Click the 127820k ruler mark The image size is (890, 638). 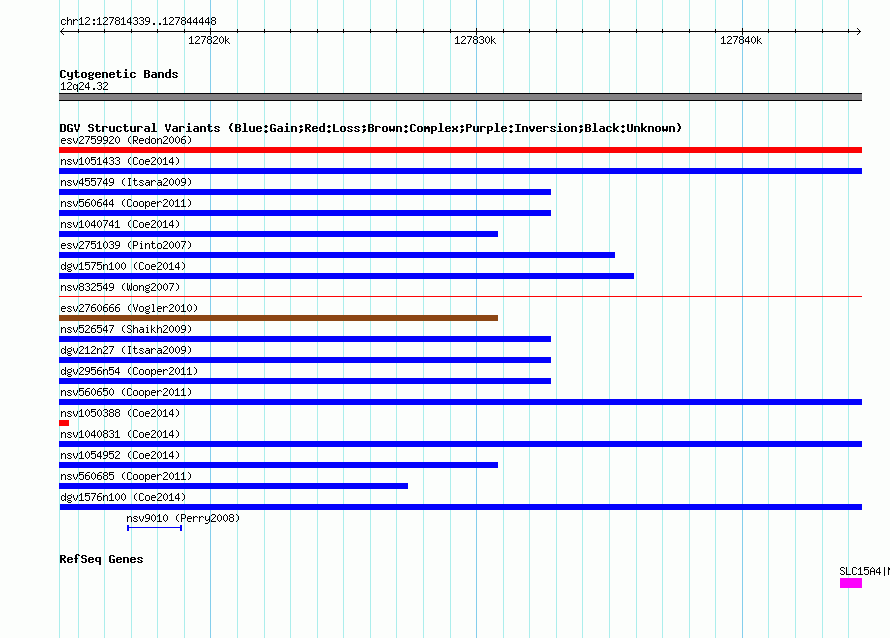(x=209, y=40)
